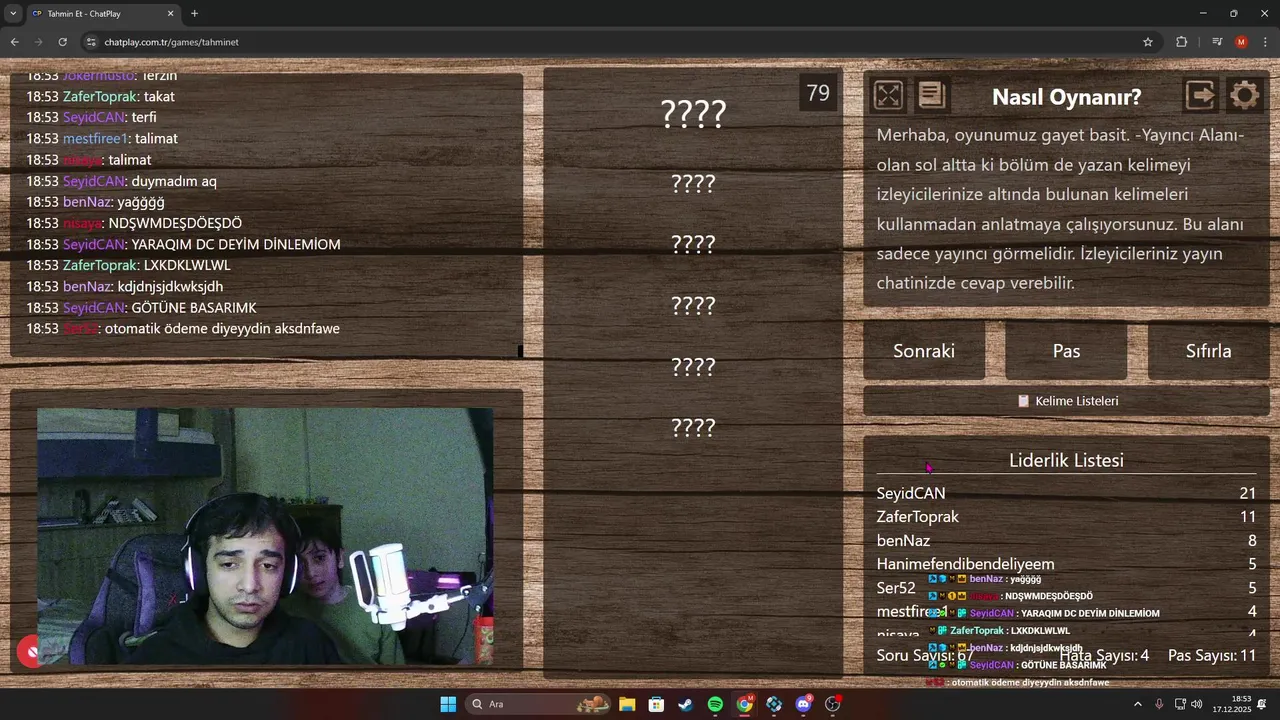The width and height of the screenshot is (1280, 720).
Task: Click Soru Sayısı counter
Action: pyautogui.click(x=925, y=656)
